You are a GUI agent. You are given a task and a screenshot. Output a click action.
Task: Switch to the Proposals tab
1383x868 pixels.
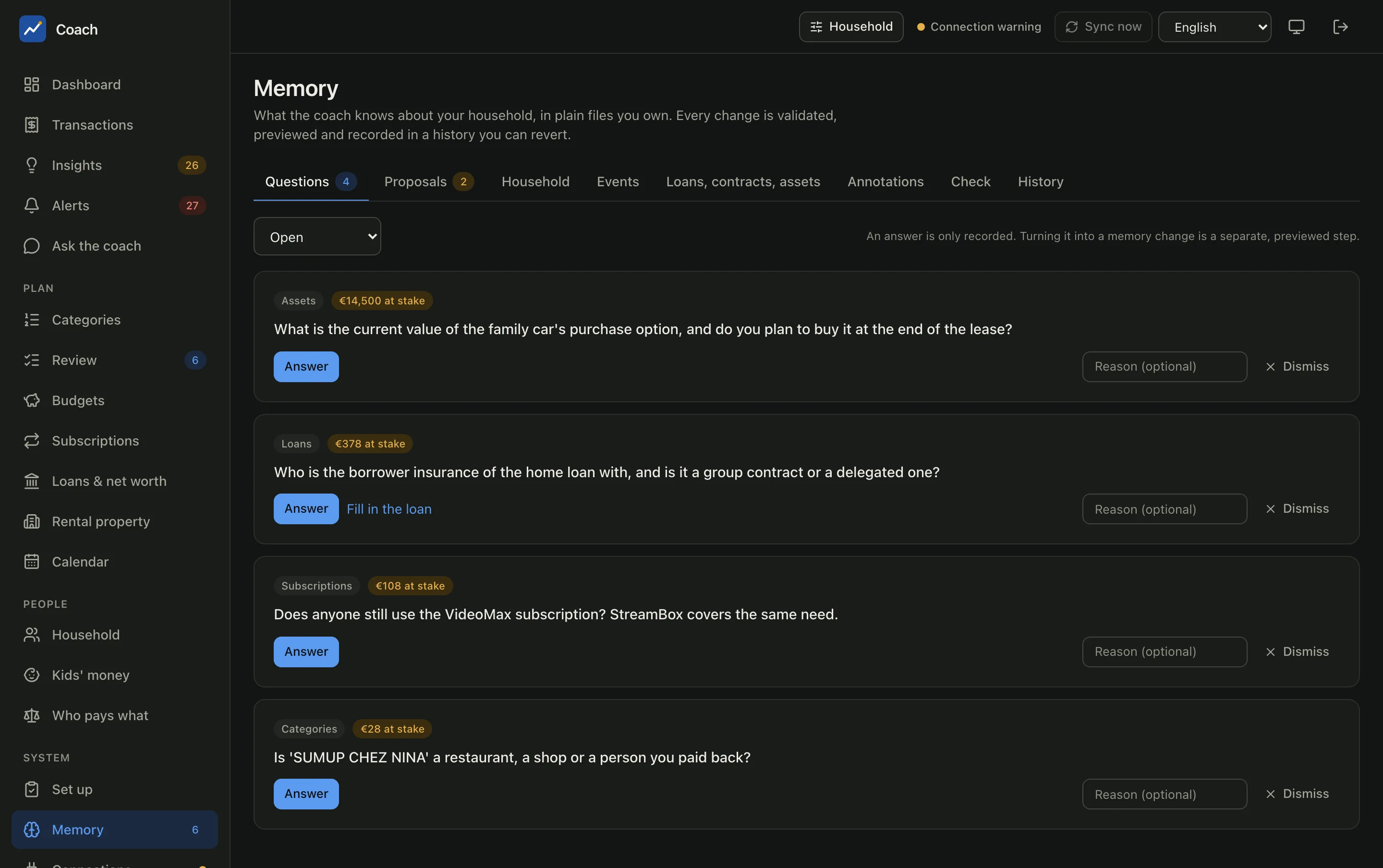[429, 181]
